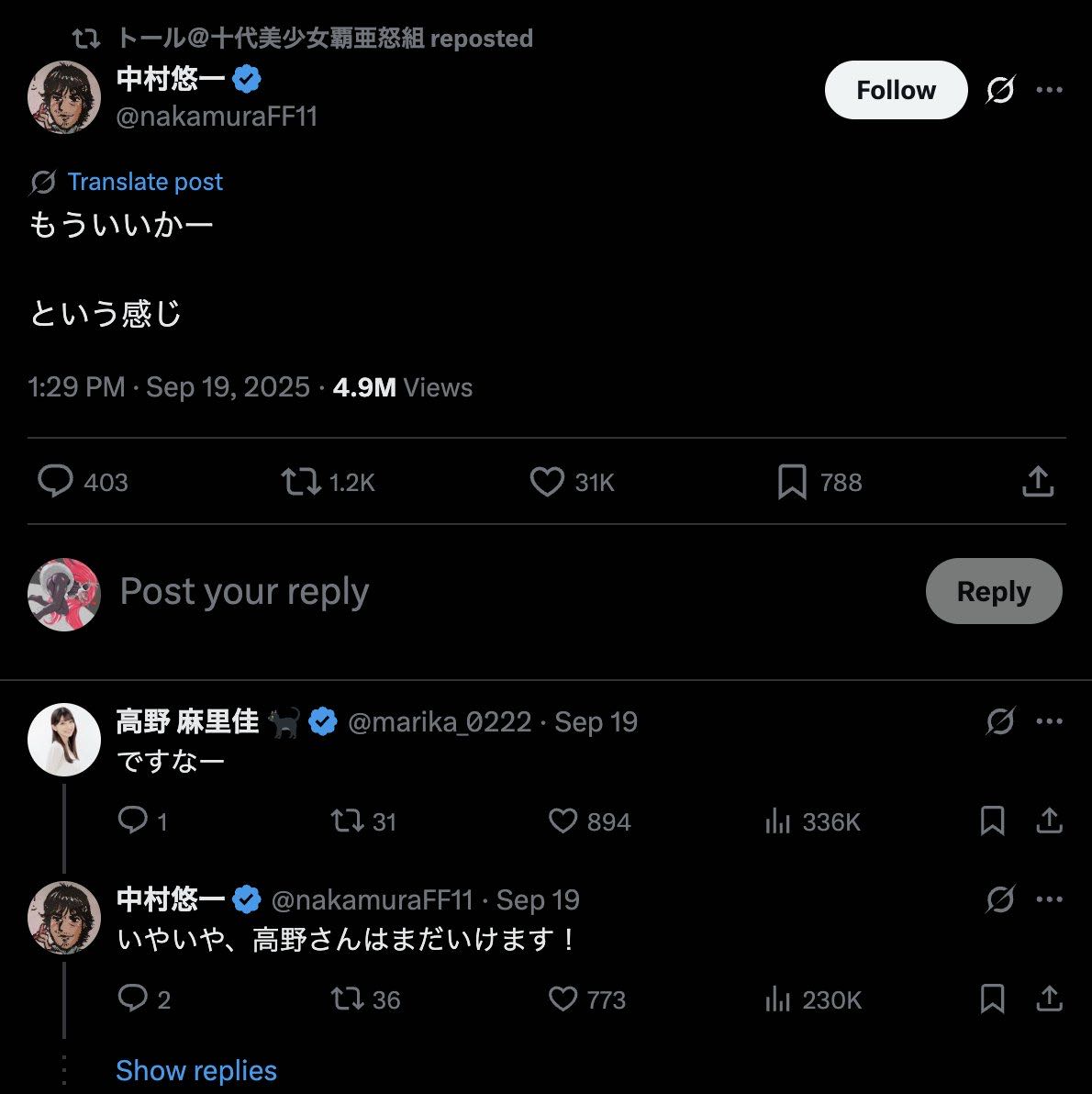Follow 中村悠一 account
The image size is (1092, 1094).
click(x=896, y=90)
